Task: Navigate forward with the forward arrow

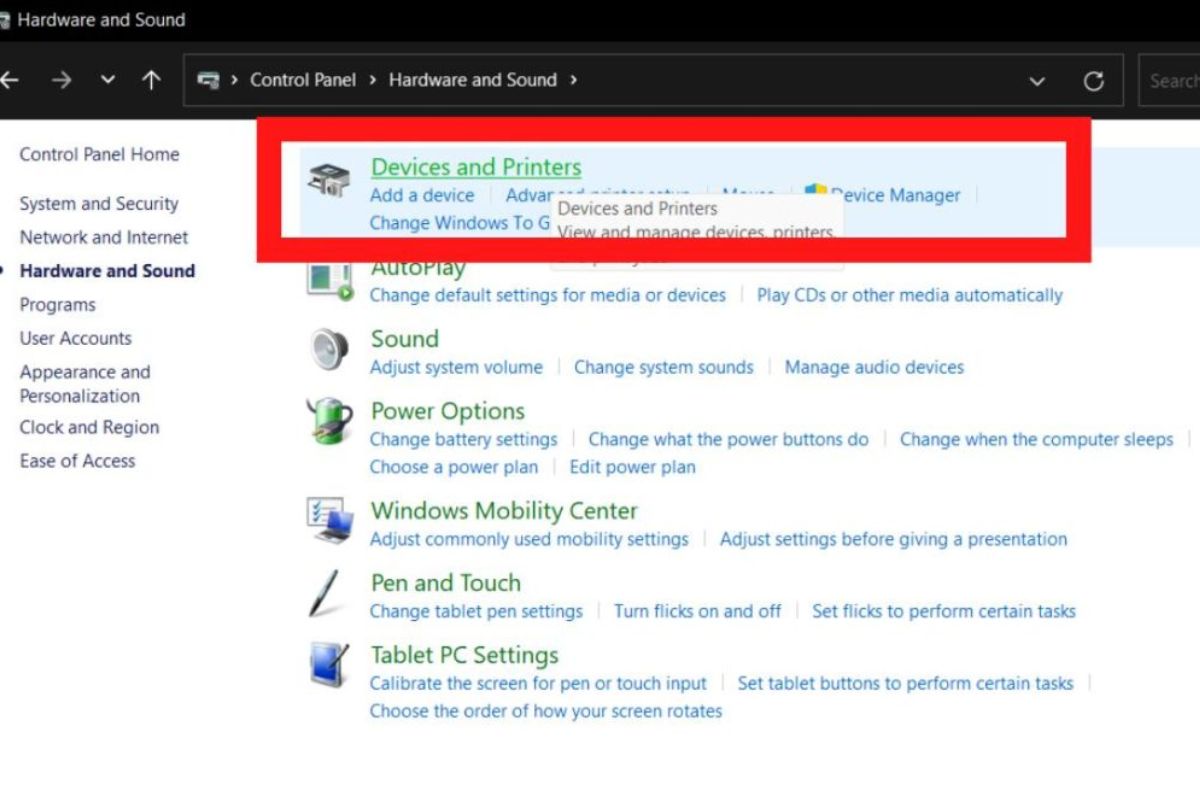Action: pos(62,81)
